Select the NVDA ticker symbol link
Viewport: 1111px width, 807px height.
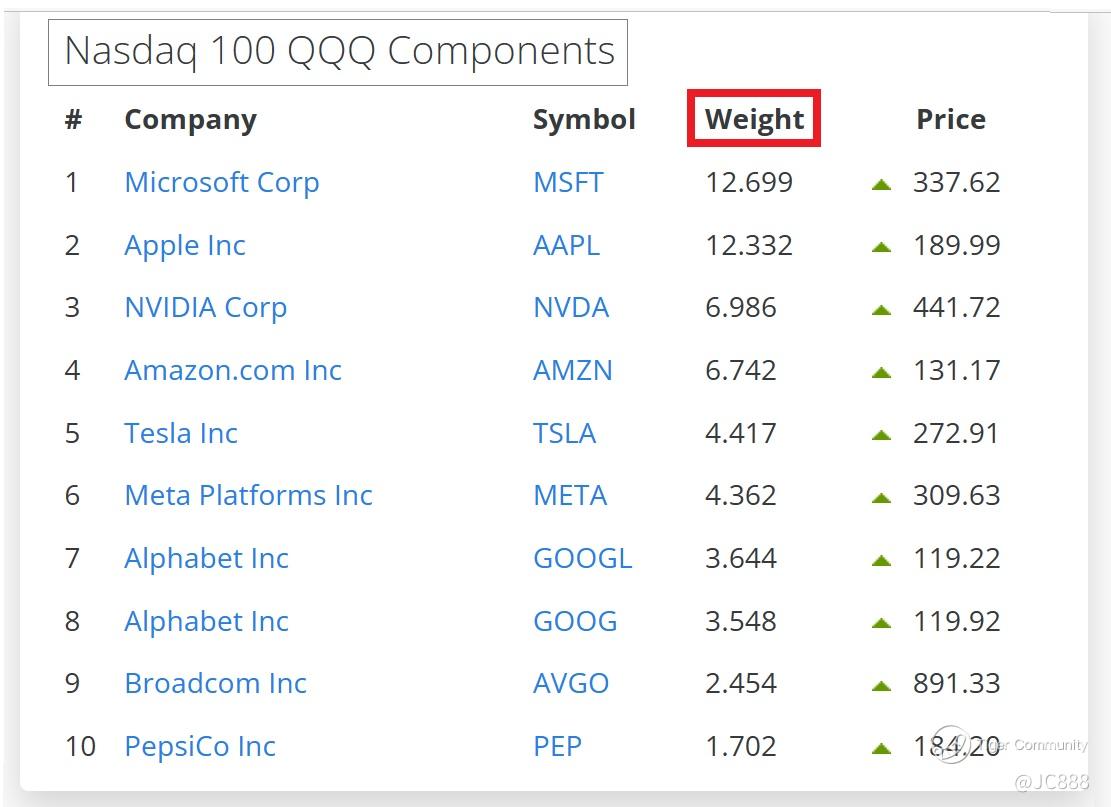[x=570, y=307]
